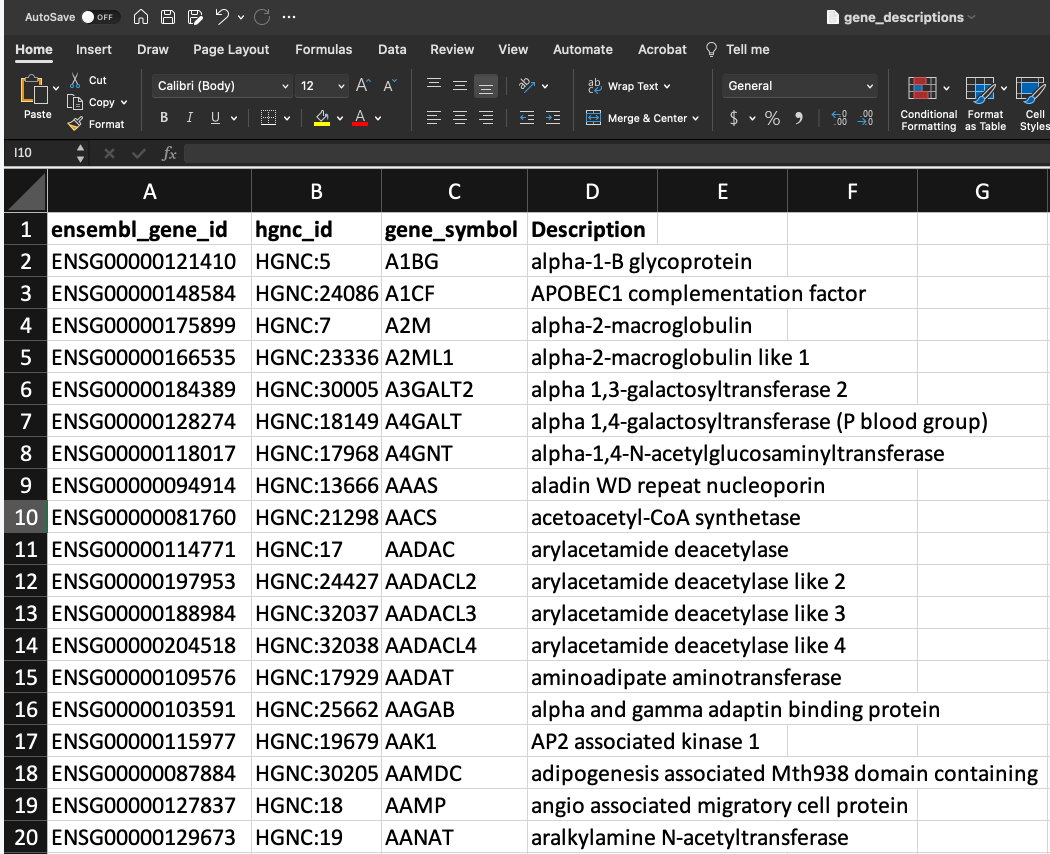Click the Center text alignment icon
1050x854 pixels.
point(459,118)
